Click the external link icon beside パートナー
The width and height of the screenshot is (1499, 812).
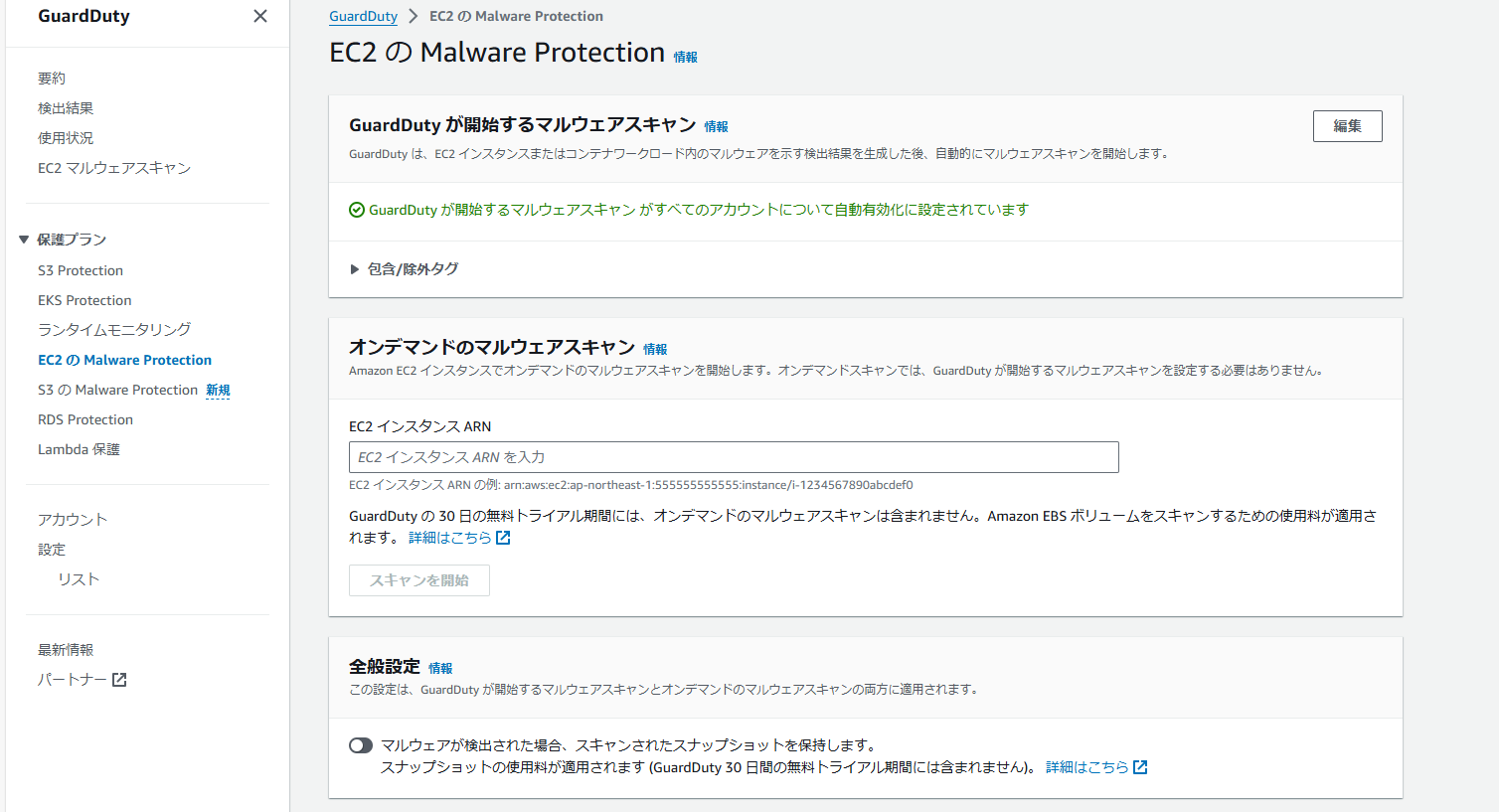(x=119, y=679)
